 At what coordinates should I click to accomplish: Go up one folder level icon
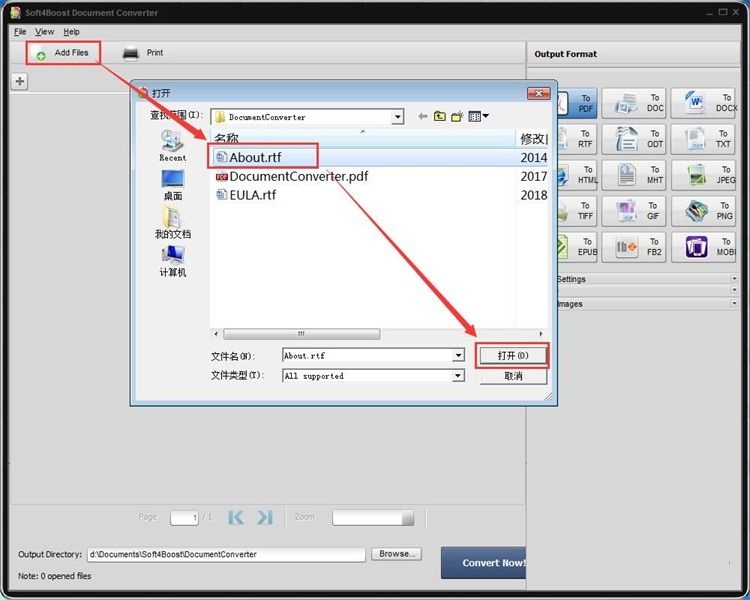click(440, 116)
